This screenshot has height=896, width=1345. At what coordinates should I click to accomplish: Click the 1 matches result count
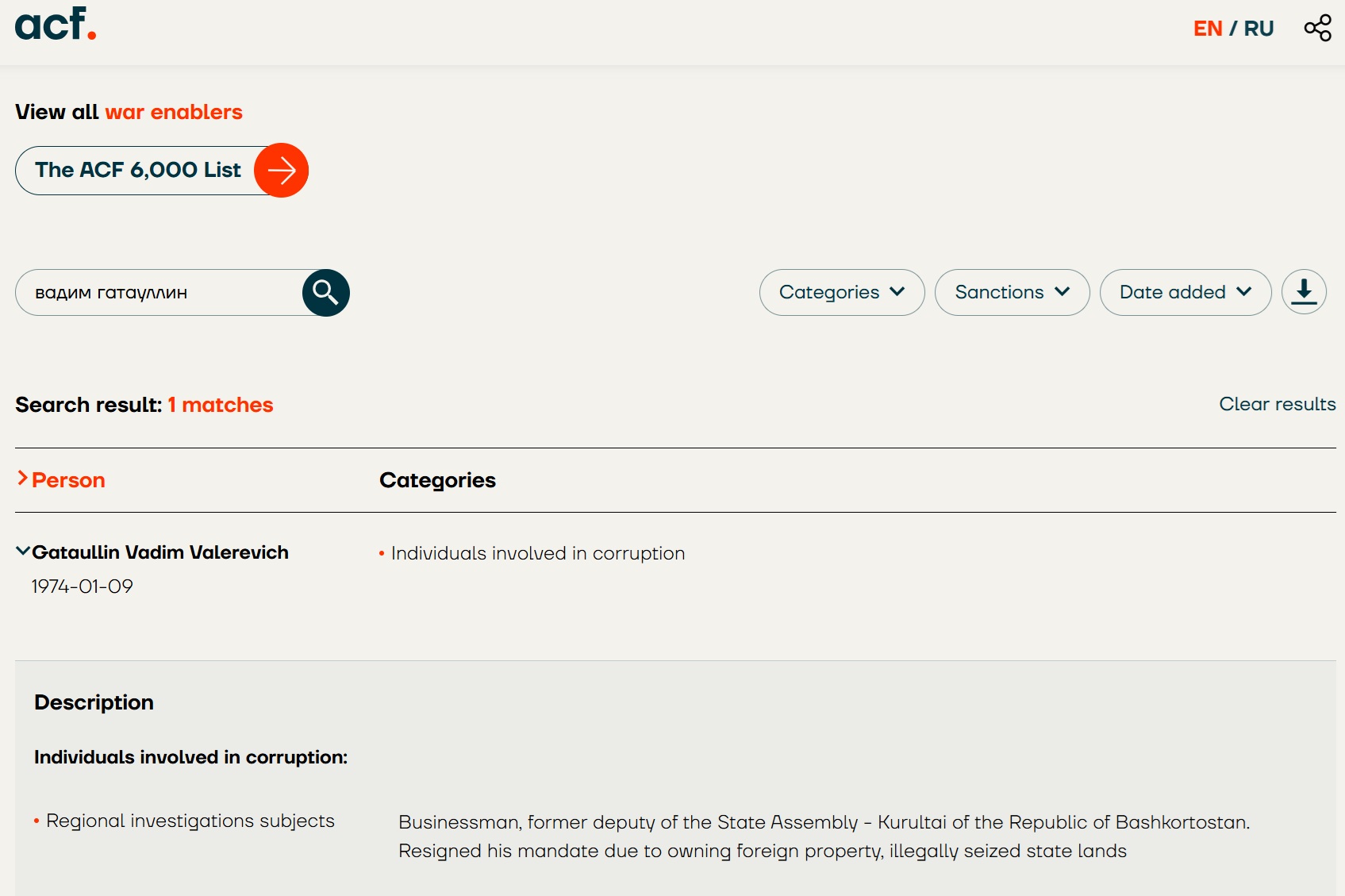(x=221, y=405)
